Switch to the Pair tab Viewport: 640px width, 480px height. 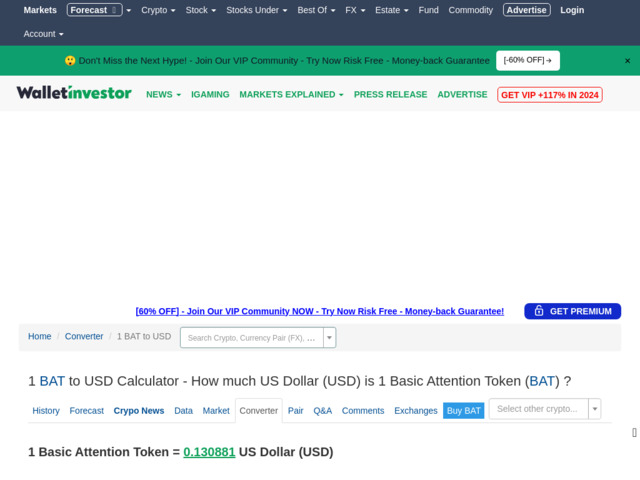coord(296,411)
